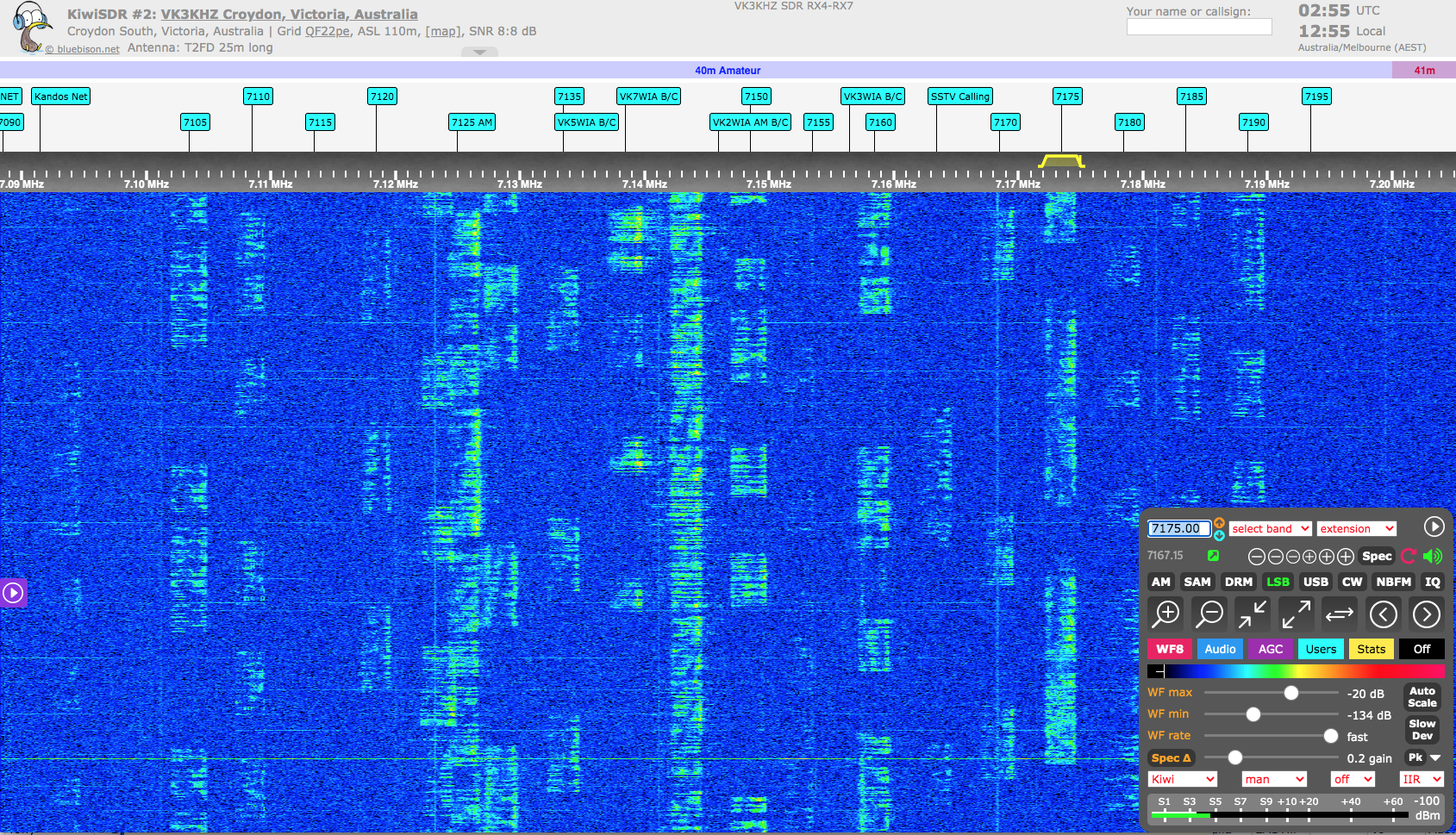The width and height of the screenshot is (1456, 835).
Task: Click the waterfall zoom out magnifier icon
Action: (x=1209, y=614)
